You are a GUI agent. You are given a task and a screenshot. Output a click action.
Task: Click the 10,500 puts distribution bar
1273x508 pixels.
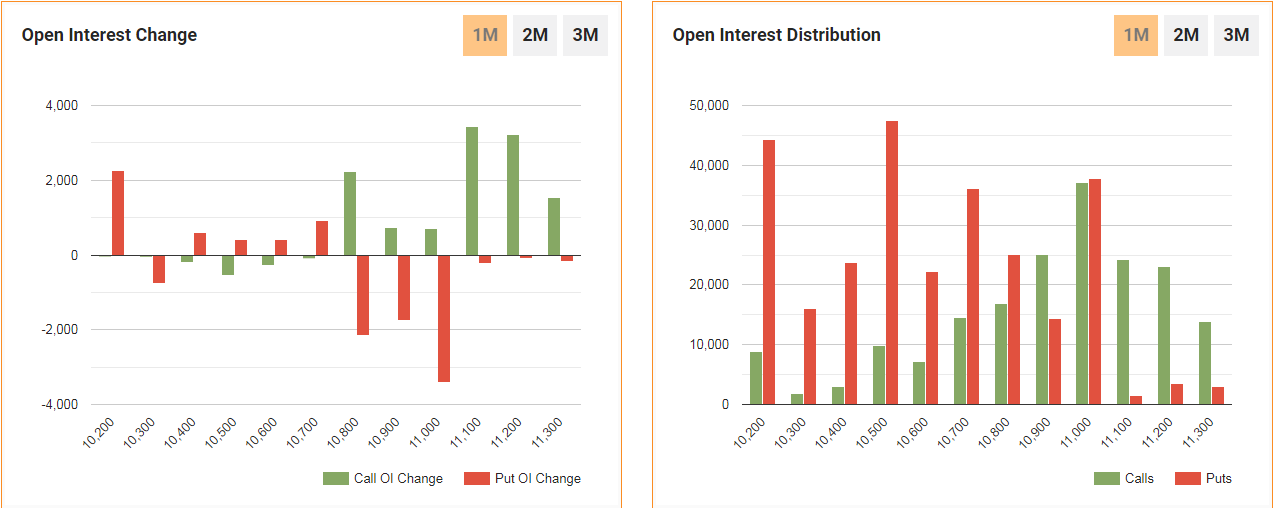coord(892,262)
